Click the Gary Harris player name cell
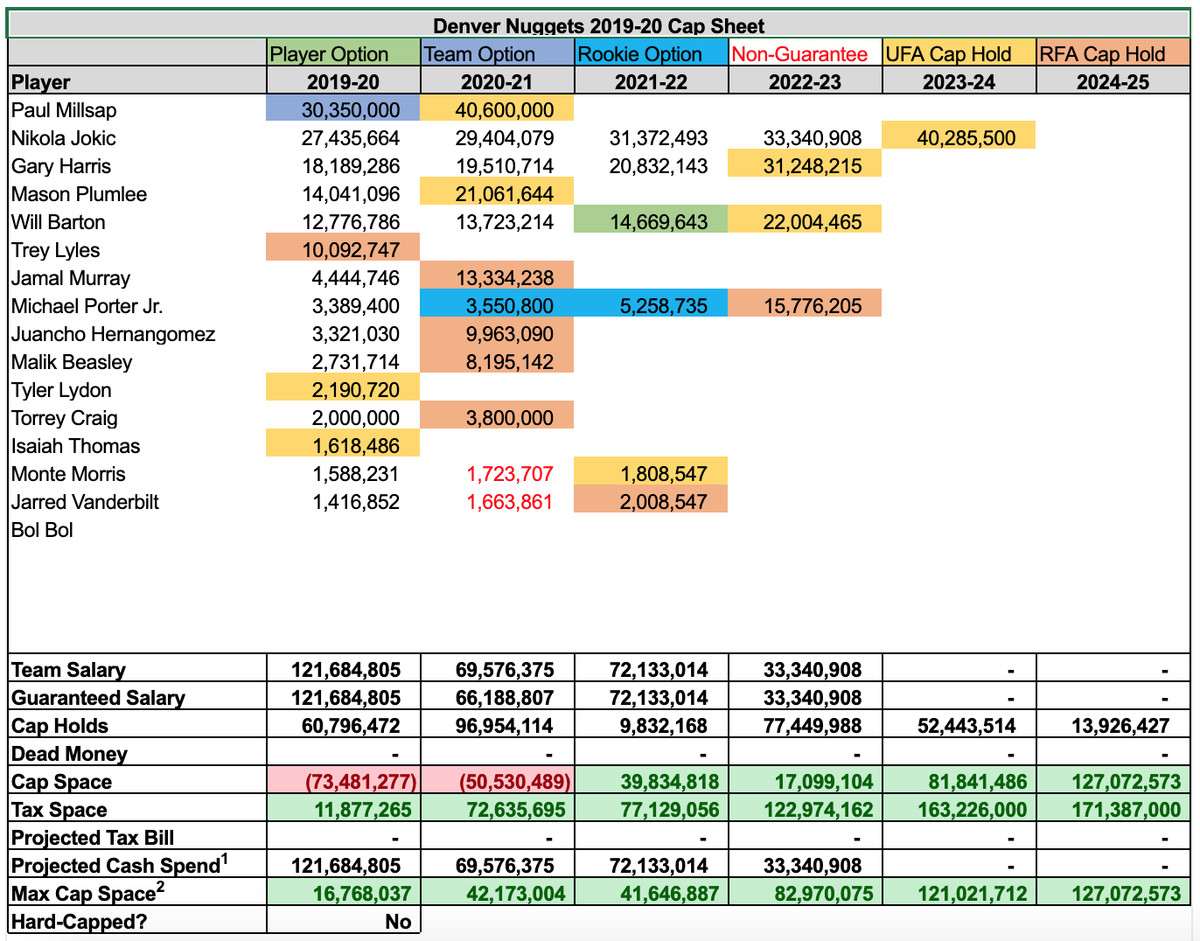Viewport: 1200px width, 941px height. (138, 165)
